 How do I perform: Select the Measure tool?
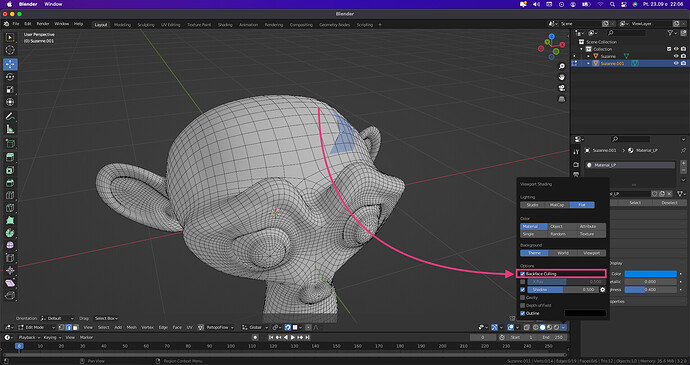pyautogui.click(x=10, y=129)
